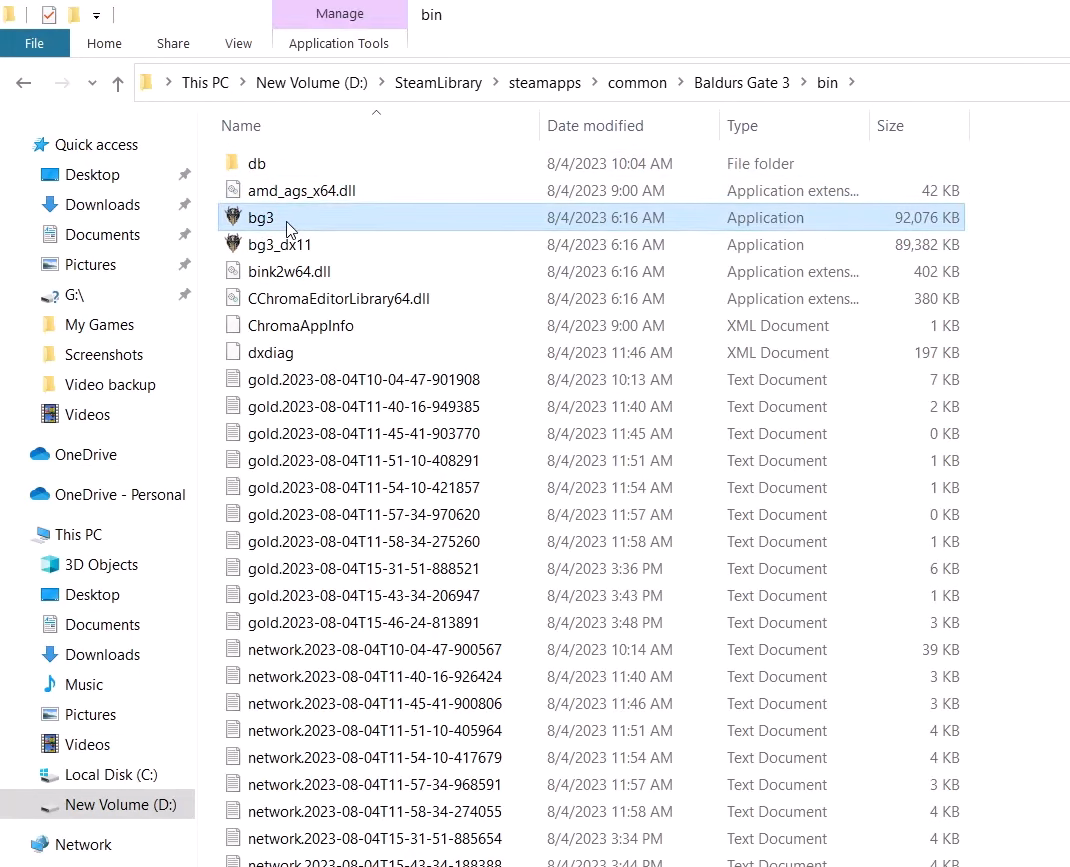Click the Music note icon

coord(50,684)
